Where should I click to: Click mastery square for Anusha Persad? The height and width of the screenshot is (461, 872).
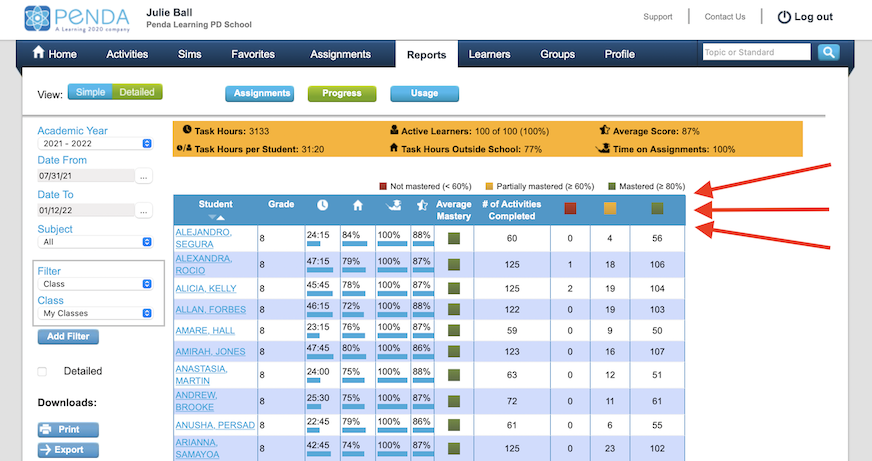coord(454,425)
